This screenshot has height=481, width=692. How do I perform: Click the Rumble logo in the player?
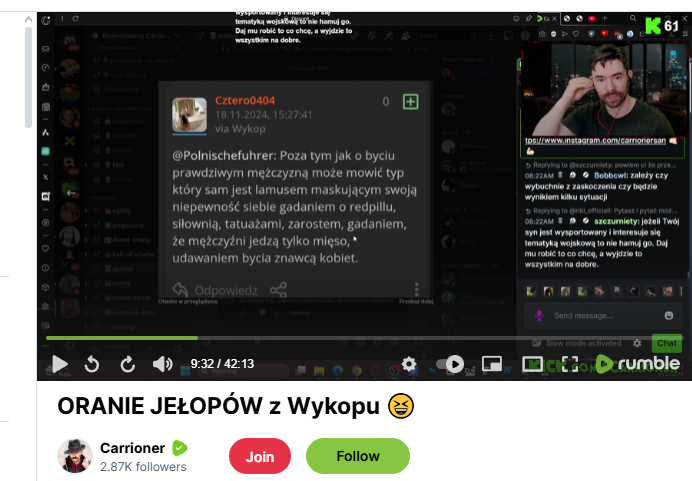coord(637,364)
